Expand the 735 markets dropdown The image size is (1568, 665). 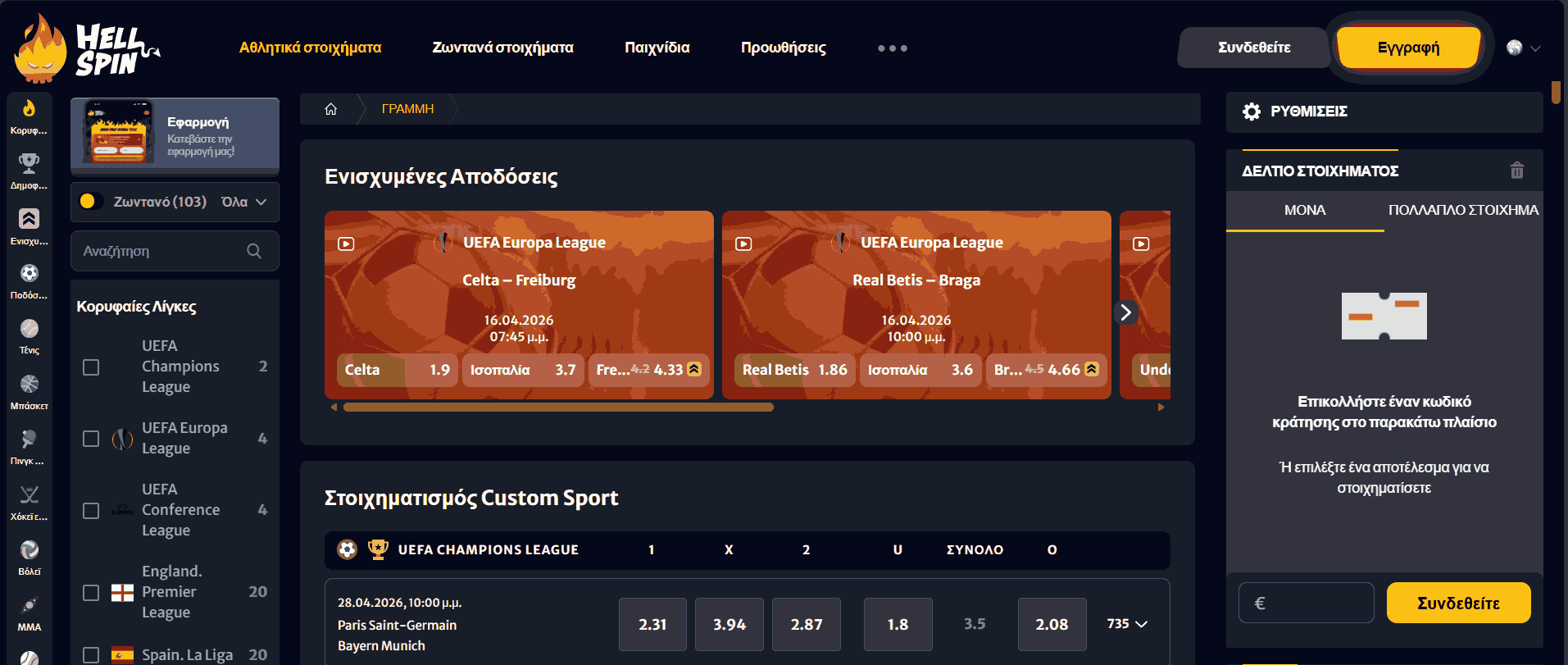pos(1127,624)
